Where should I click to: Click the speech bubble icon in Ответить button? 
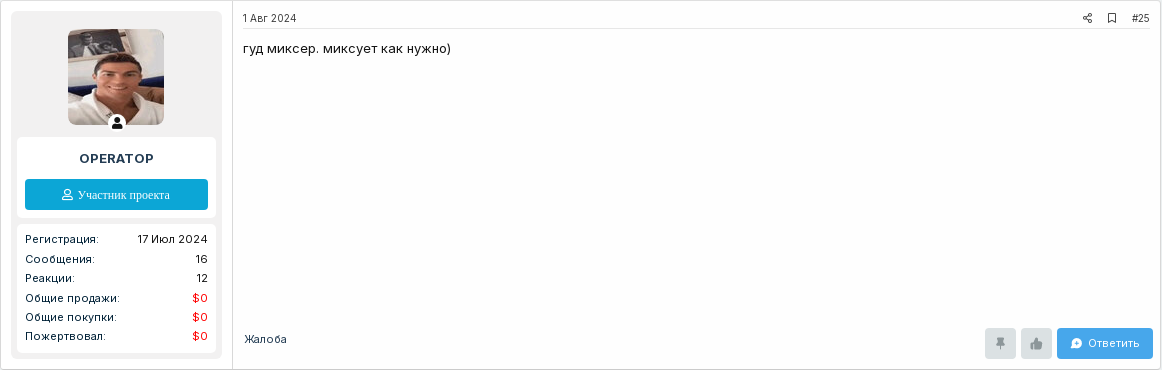pyautogui.click(x=1077, y=343)
